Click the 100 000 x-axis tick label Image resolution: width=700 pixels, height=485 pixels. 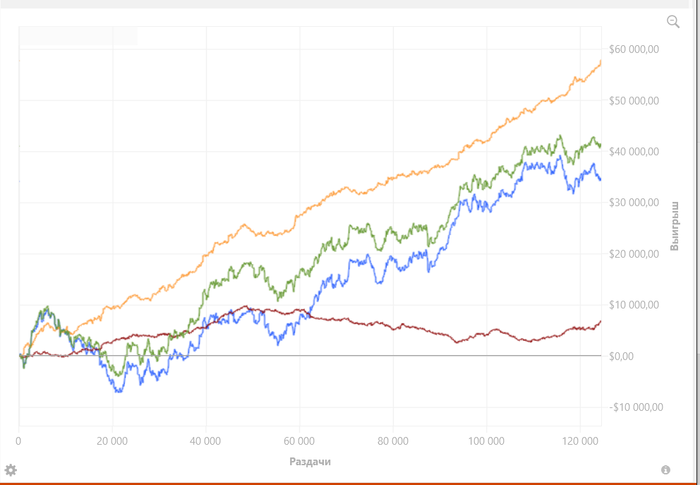[486, 441]
